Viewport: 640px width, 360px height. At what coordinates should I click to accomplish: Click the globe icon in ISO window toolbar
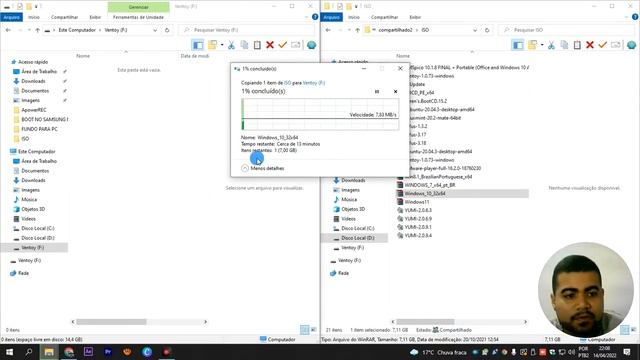631,45
